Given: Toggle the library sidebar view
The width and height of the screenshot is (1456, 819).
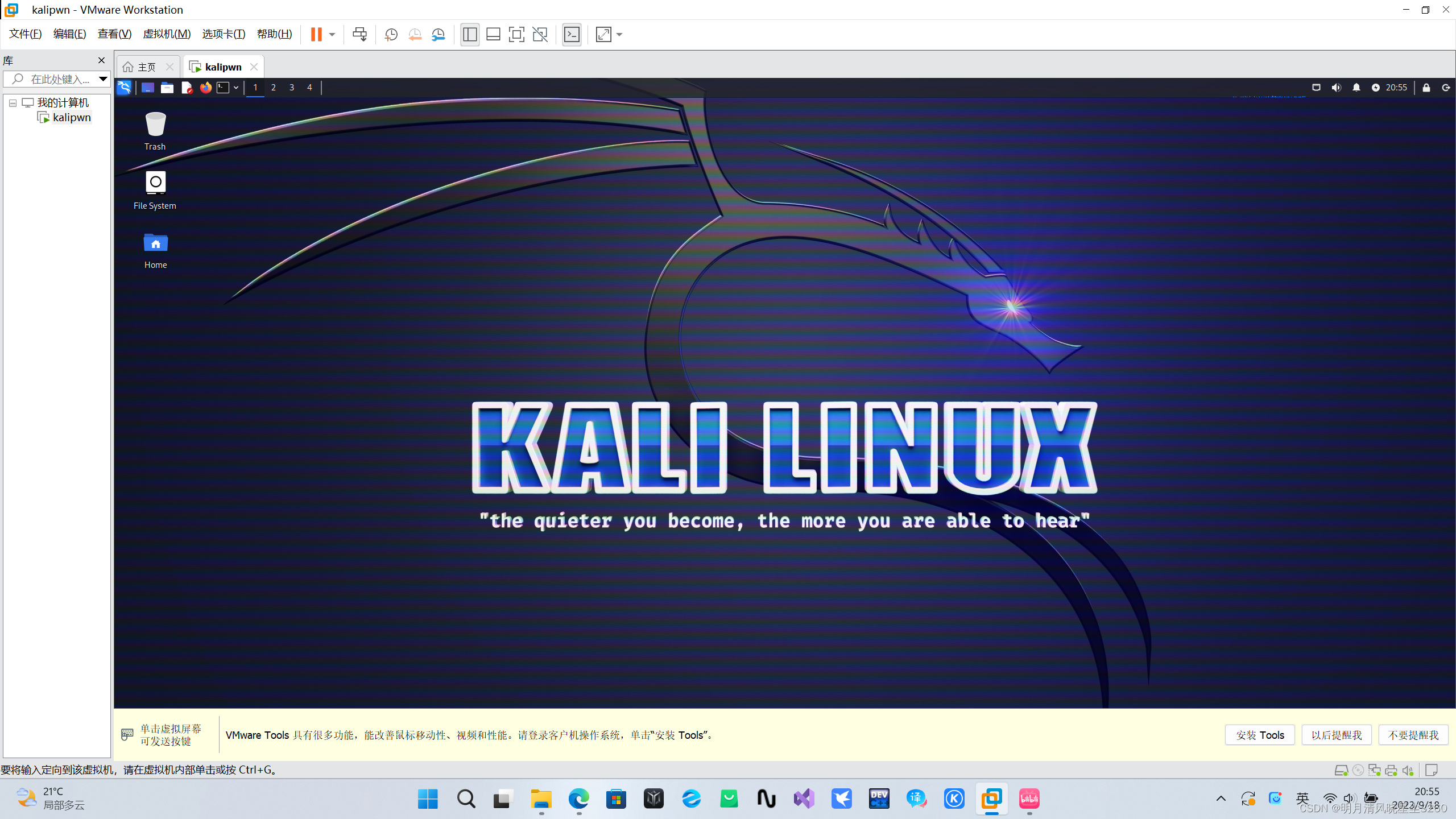Looking at the screenshot, I should [x=470, y=35].
